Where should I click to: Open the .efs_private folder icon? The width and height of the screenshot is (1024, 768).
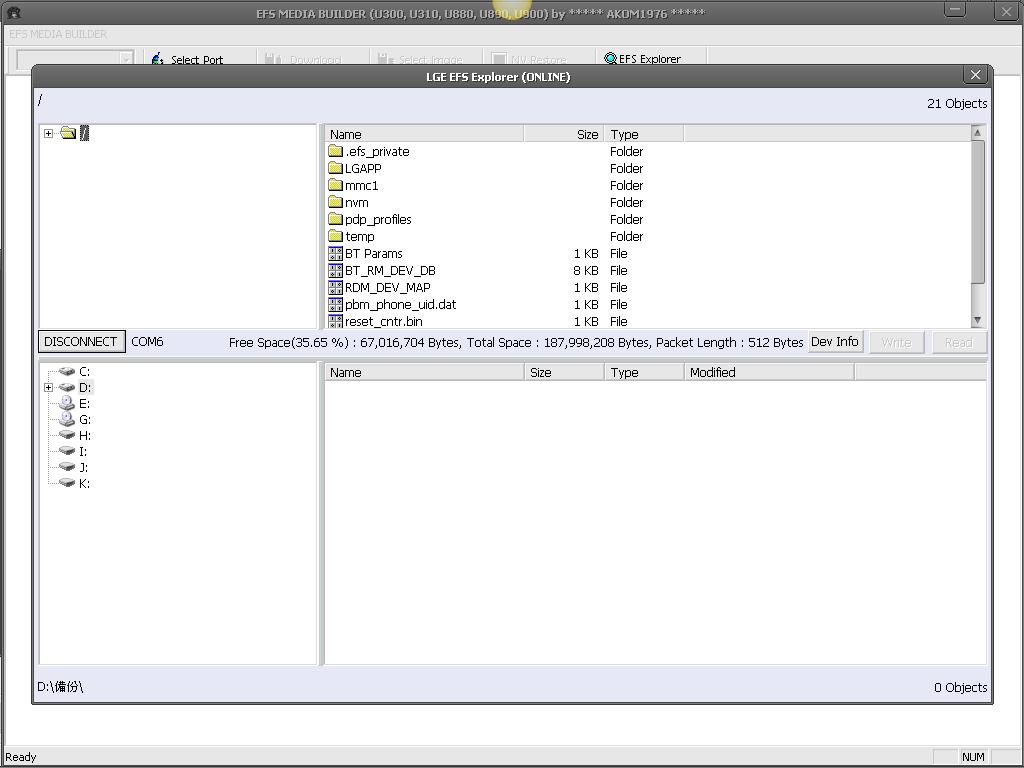click(x=336, y=152)
